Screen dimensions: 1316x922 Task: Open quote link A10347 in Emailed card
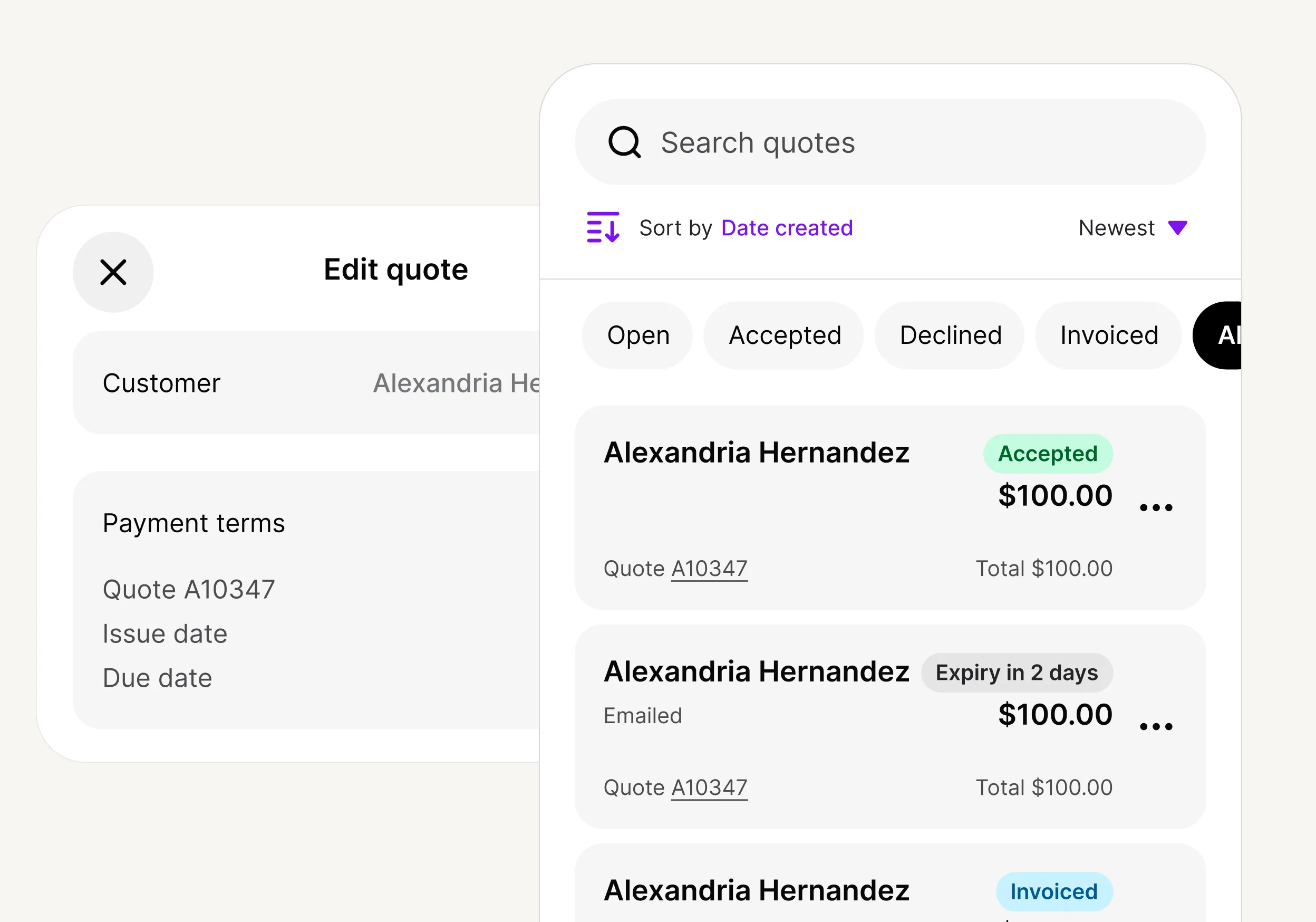point(709,787)
